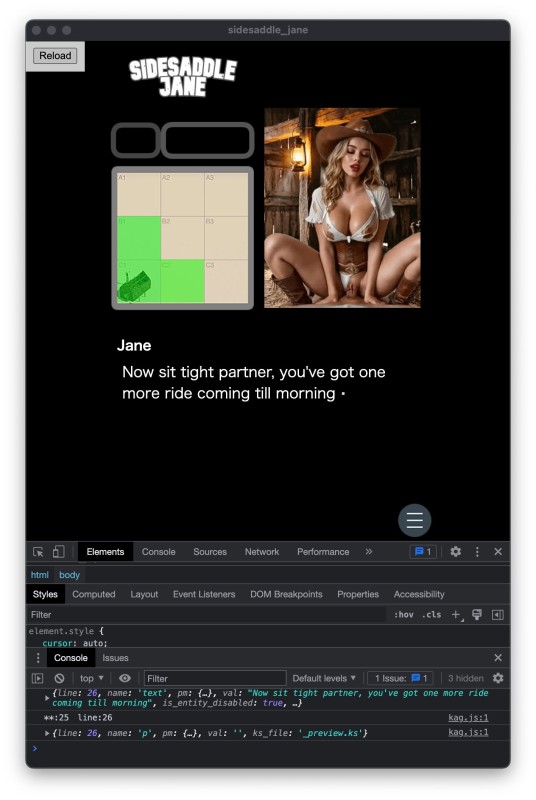
Task: Create a live expression eye icon
Action: [x=125, y=678]
